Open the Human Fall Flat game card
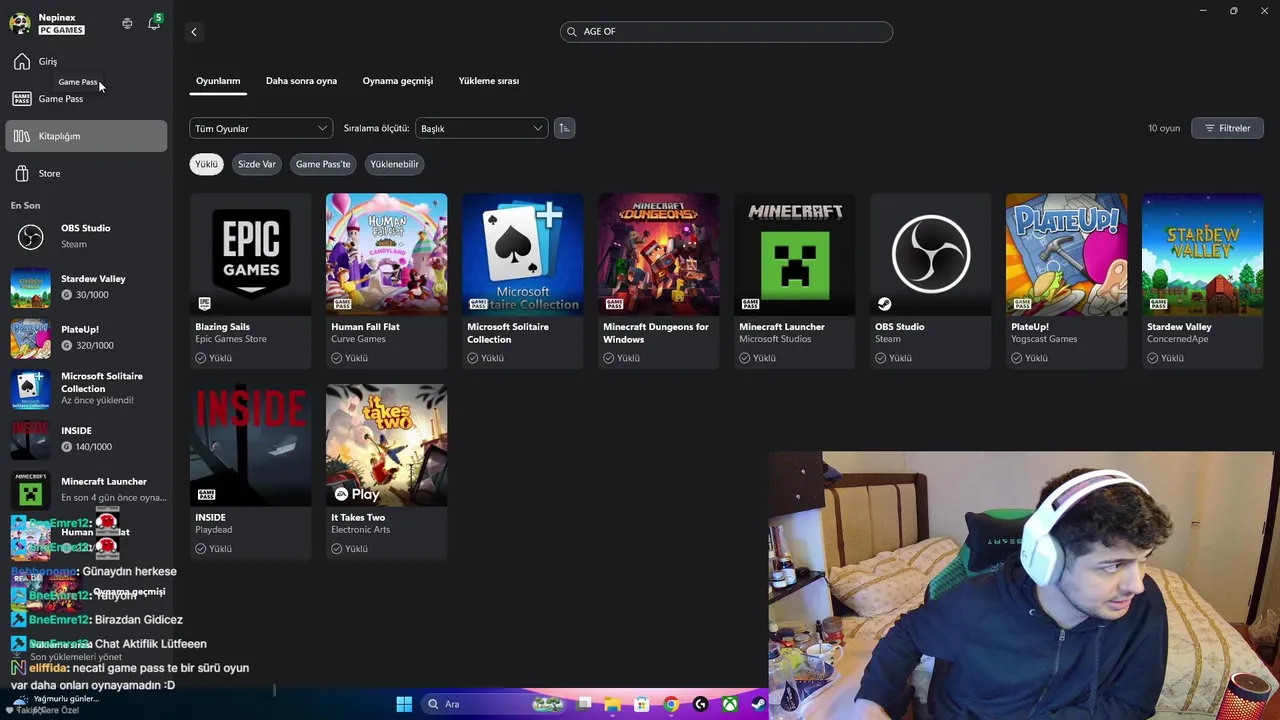 click(x=386, y=281)
